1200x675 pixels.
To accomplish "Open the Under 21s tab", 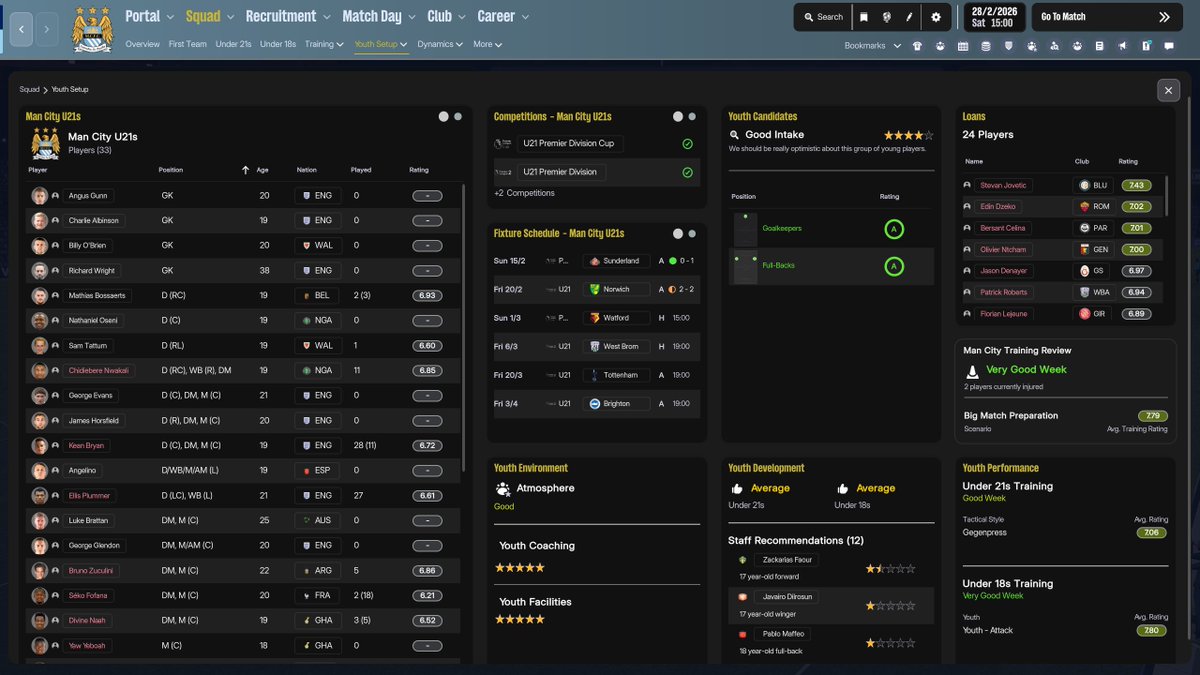I will [233, 44].
